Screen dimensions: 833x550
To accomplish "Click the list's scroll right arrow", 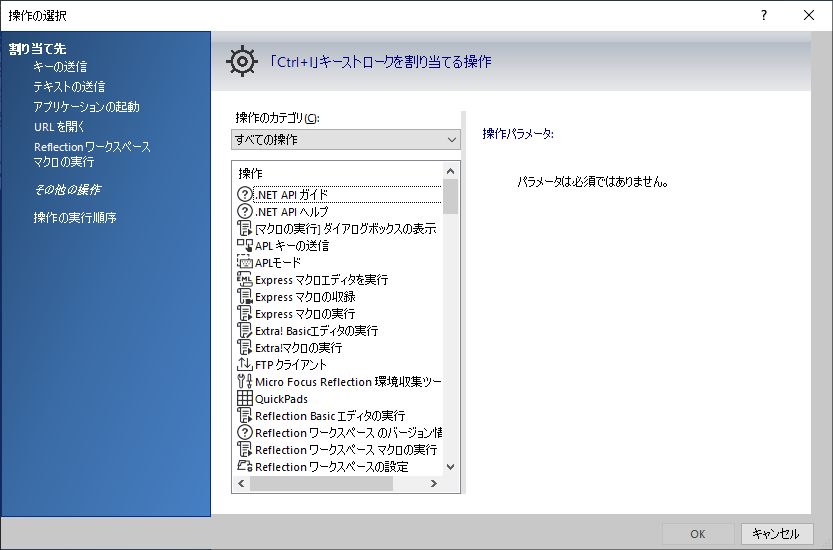I will [434, 483].
